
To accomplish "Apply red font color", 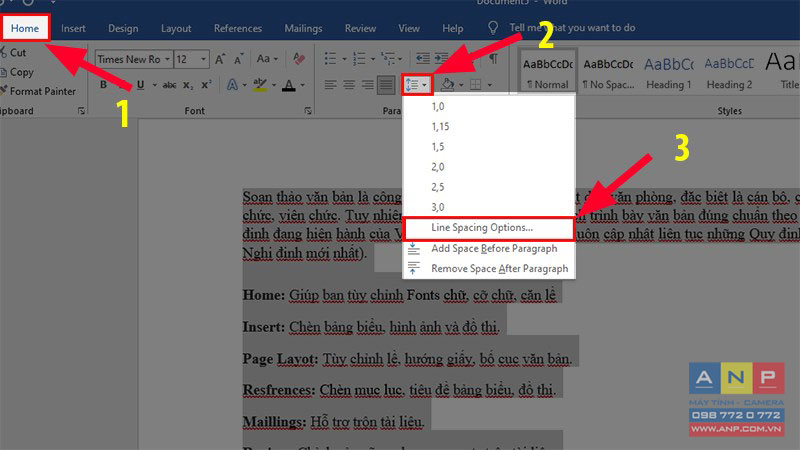I will pyautogui.click(x=289, y=85).
